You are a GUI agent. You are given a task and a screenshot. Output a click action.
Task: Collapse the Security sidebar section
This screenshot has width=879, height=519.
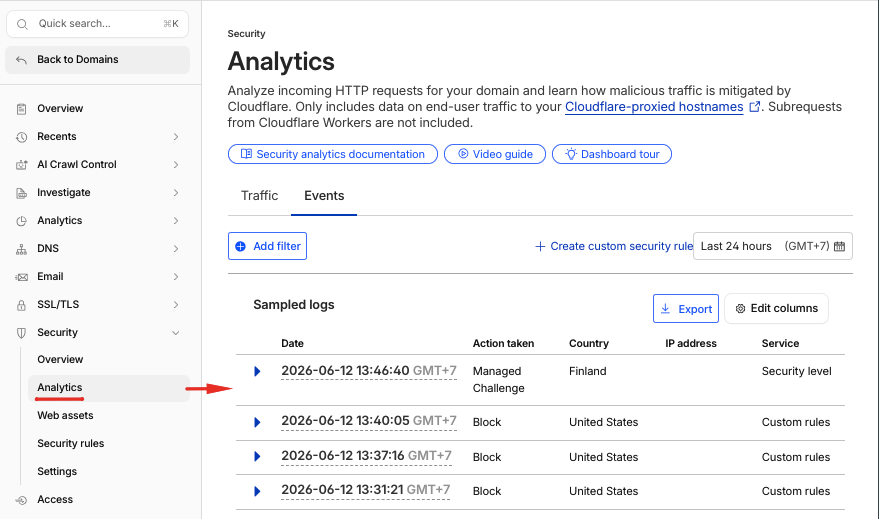[176, 333]
